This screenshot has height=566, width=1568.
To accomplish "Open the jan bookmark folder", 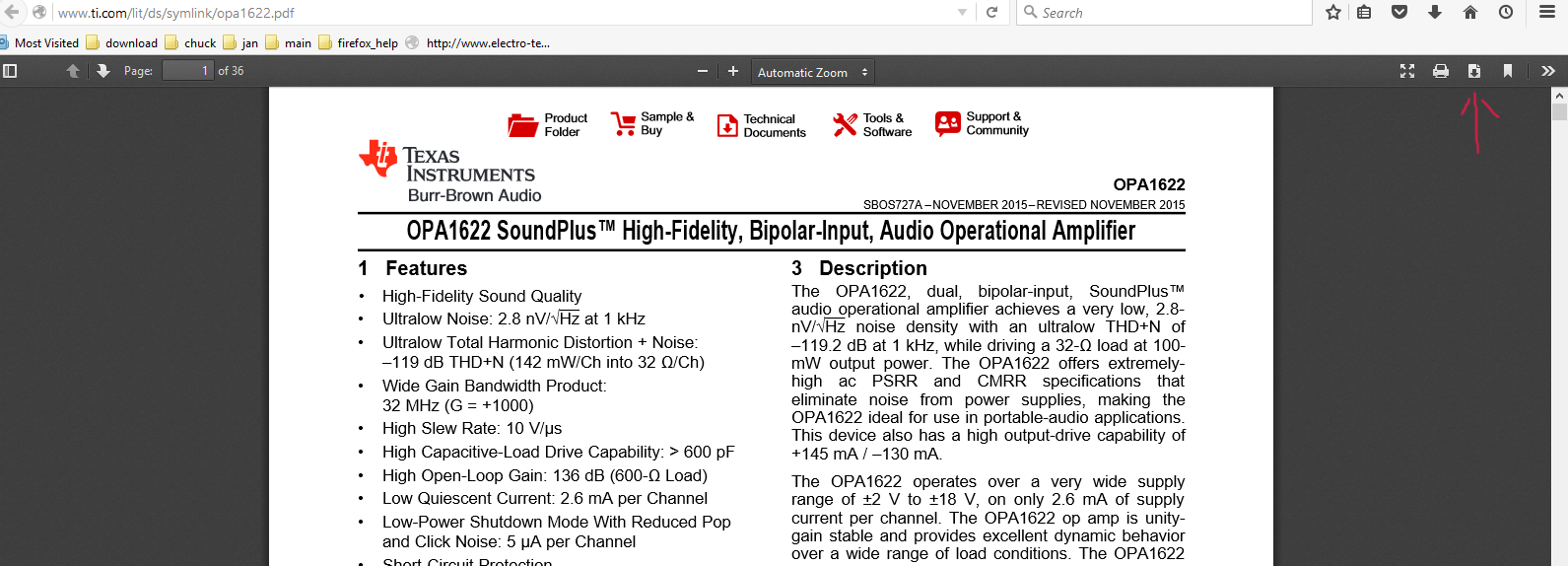I will (x=240, y=43).
